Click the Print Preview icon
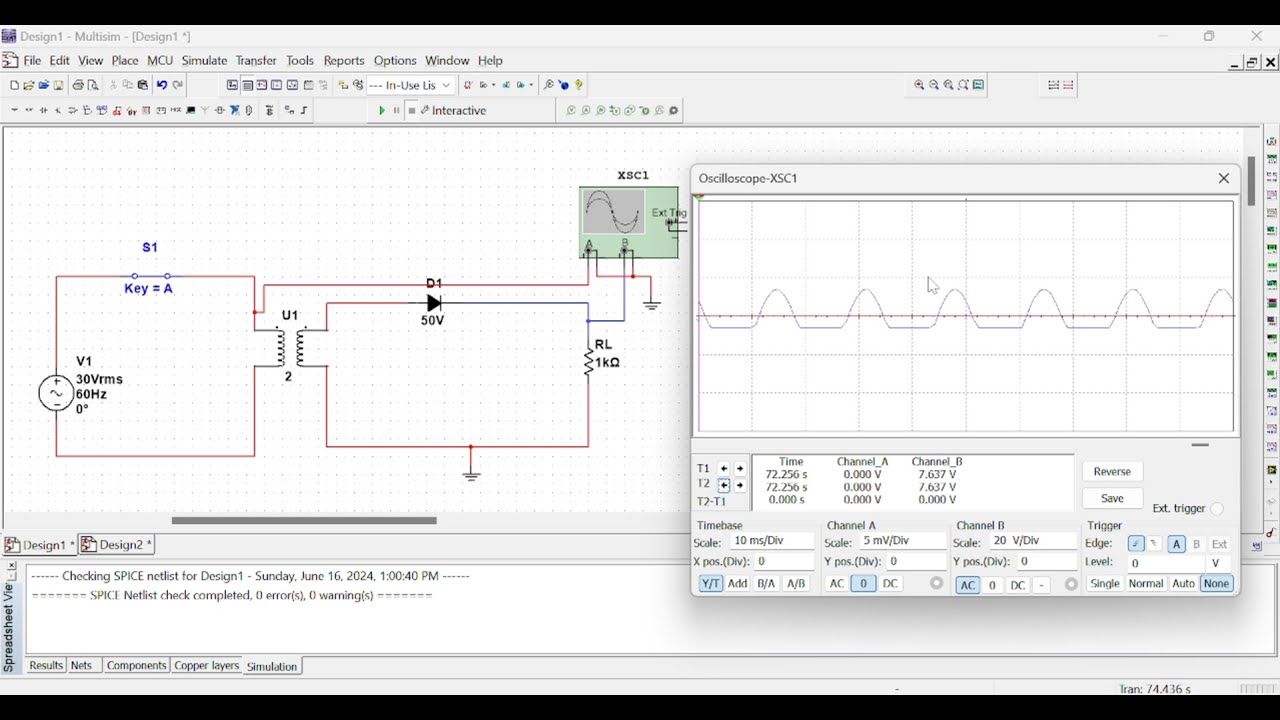Screen dimensions: 1280x720 (x=93, y=85)
